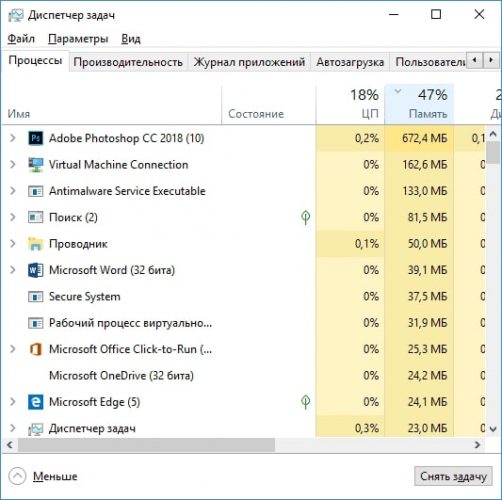Click the Меньше details link

pyautogui.click(x=55, y=476)
